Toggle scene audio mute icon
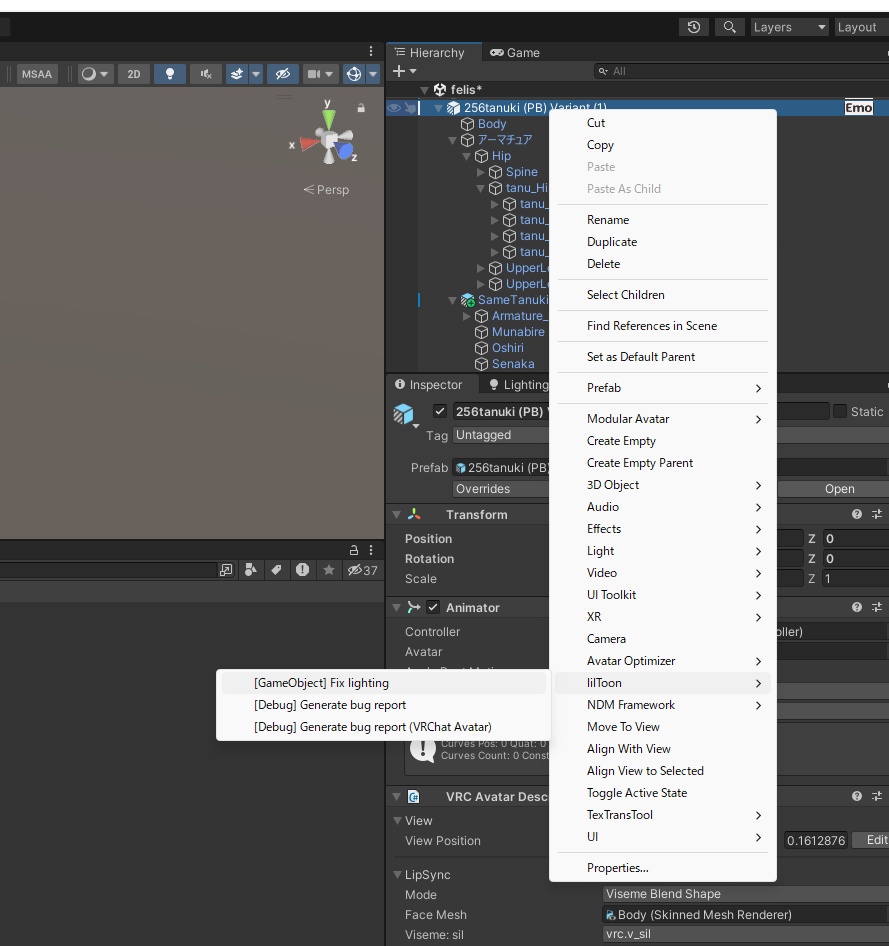Image resolution: width=889 pixels, height=946 pixels. [x=206, y=74]
